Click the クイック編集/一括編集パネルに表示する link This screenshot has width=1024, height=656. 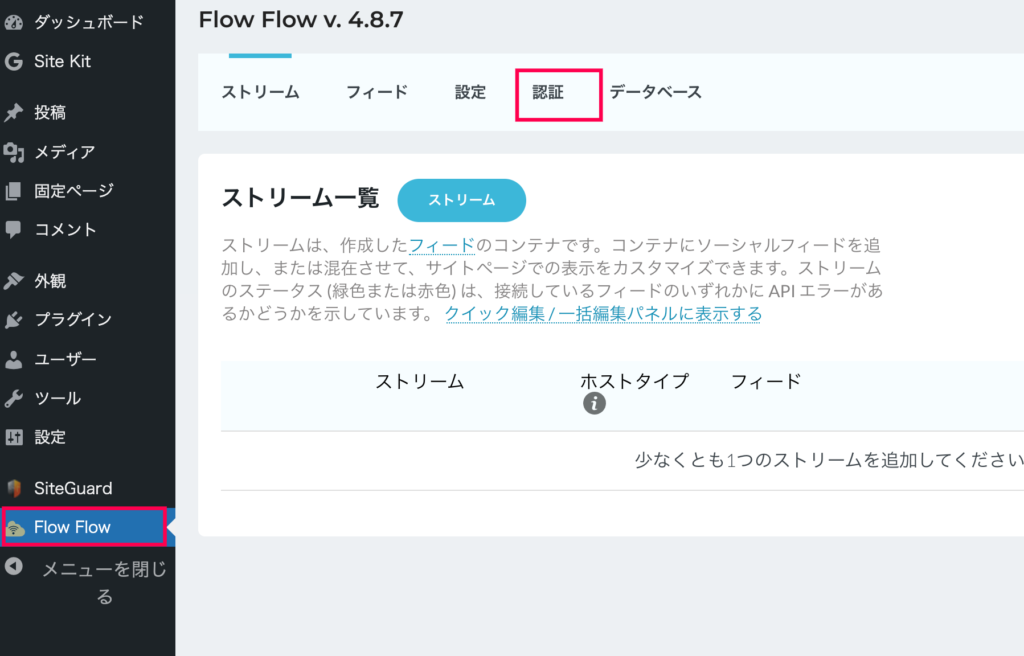603,314
